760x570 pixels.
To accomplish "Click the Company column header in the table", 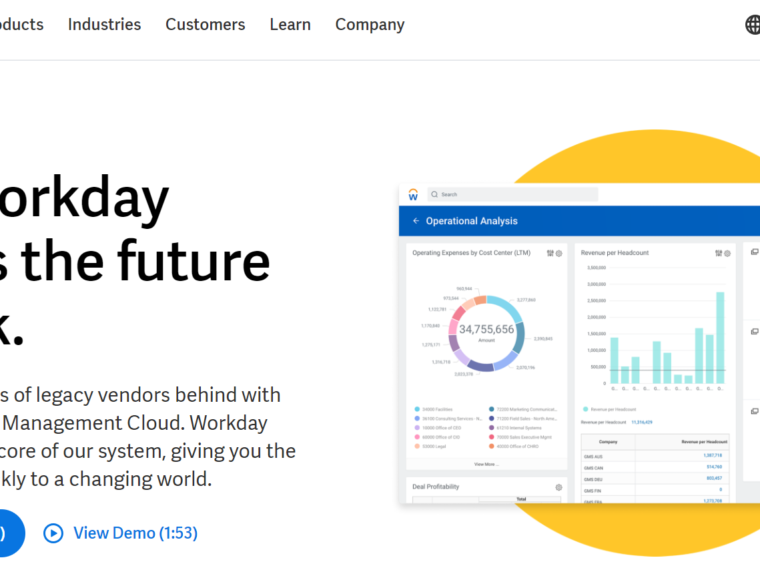I will click(x=608, y=442).
